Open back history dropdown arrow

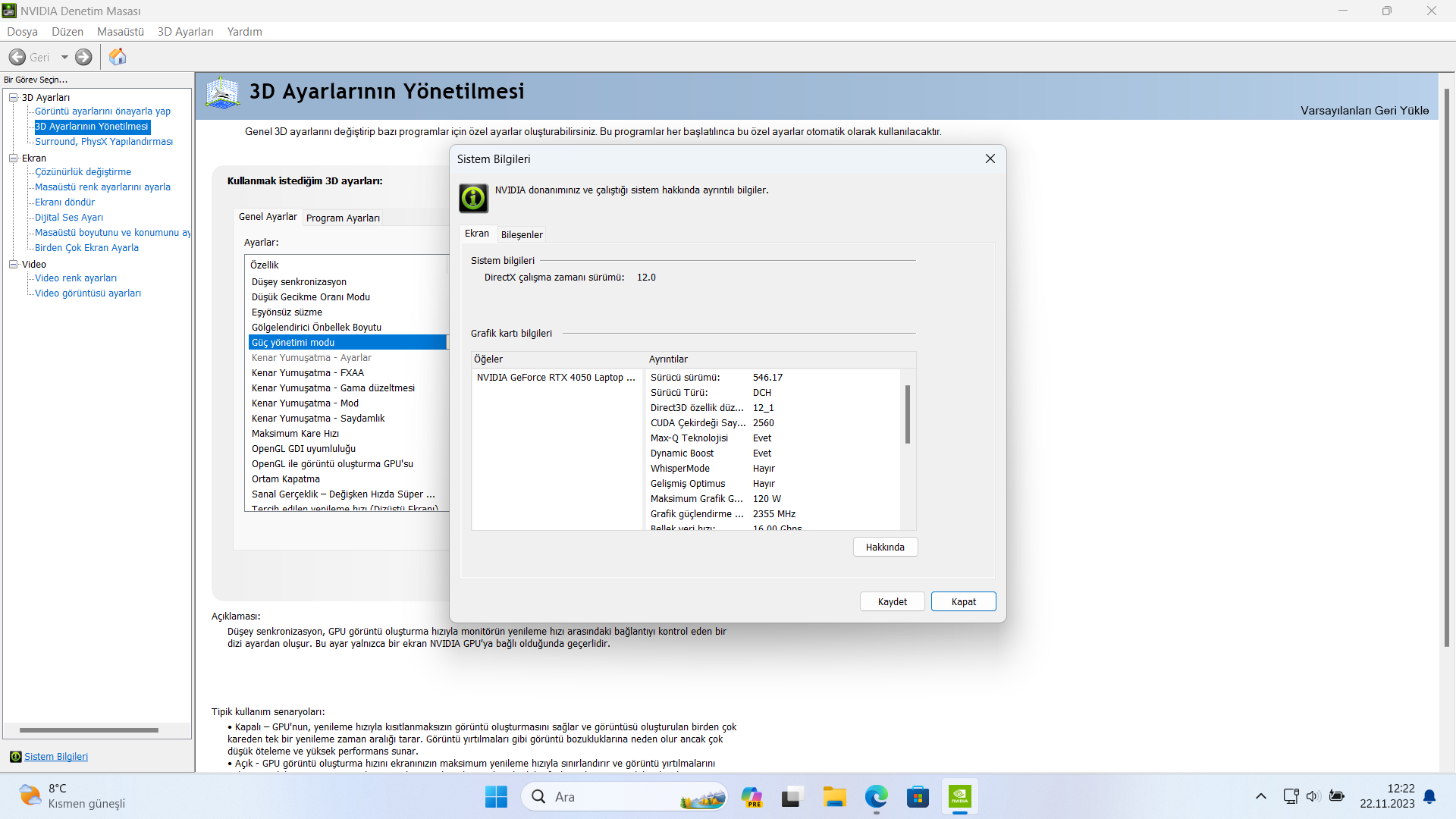click(x=64, y=57)
